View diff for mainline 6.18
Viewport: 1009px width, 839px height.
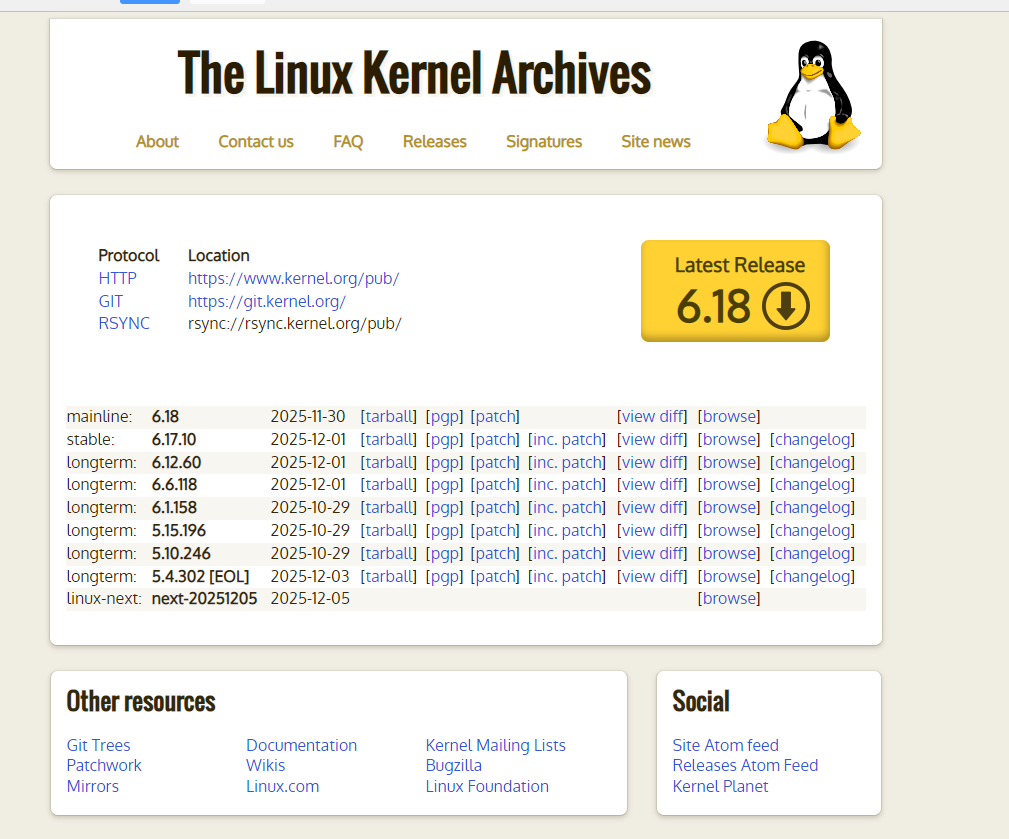click(652, 416)
